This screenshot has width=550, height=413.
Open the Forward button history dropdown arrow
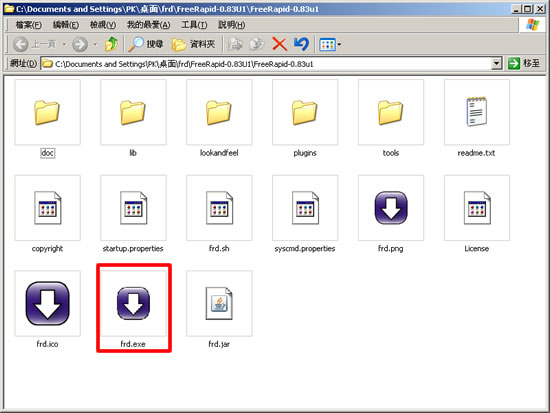(x=95, y=45)
